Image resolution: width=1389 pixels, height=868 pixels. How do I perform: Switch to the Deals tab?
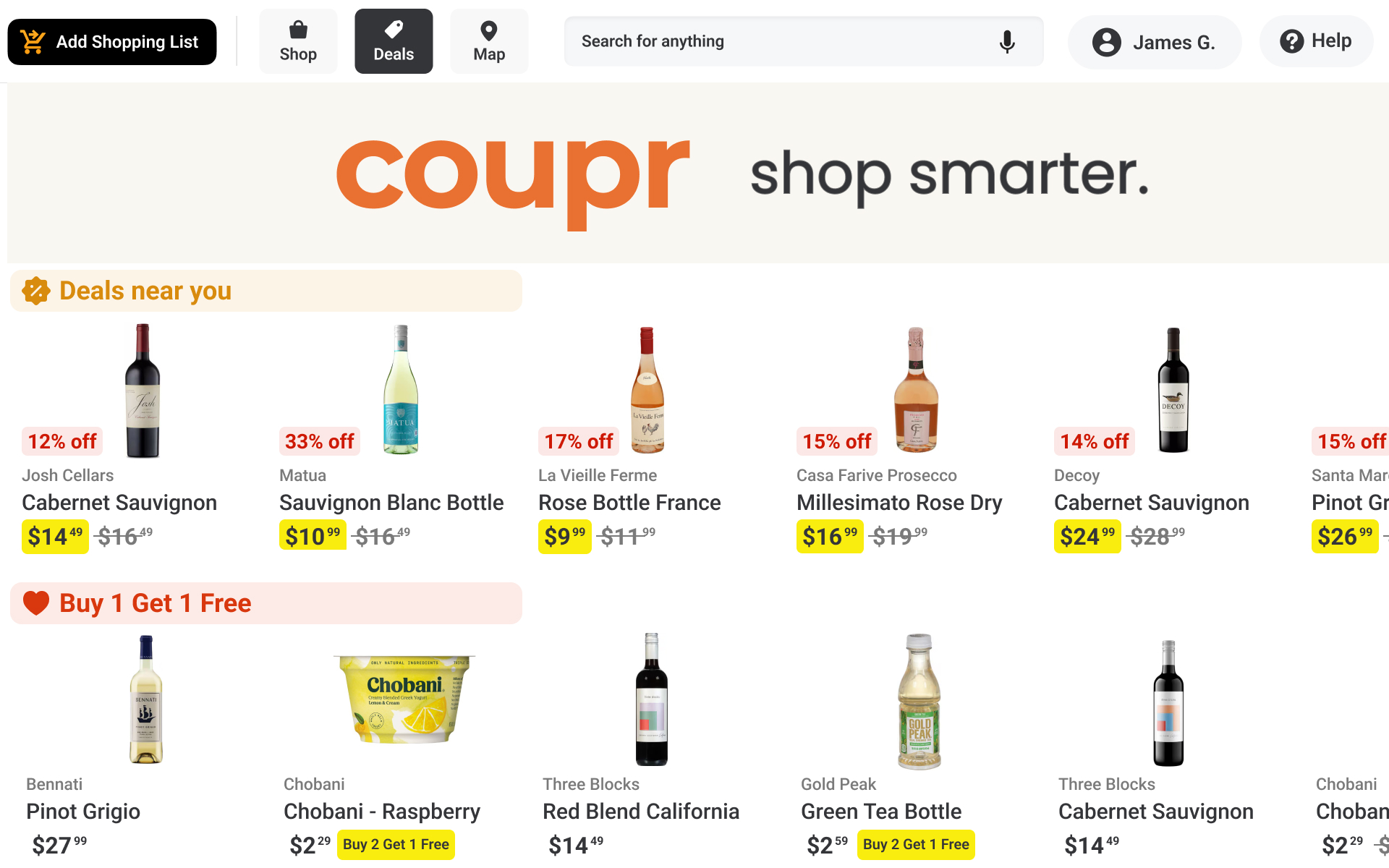pos(394,41)
